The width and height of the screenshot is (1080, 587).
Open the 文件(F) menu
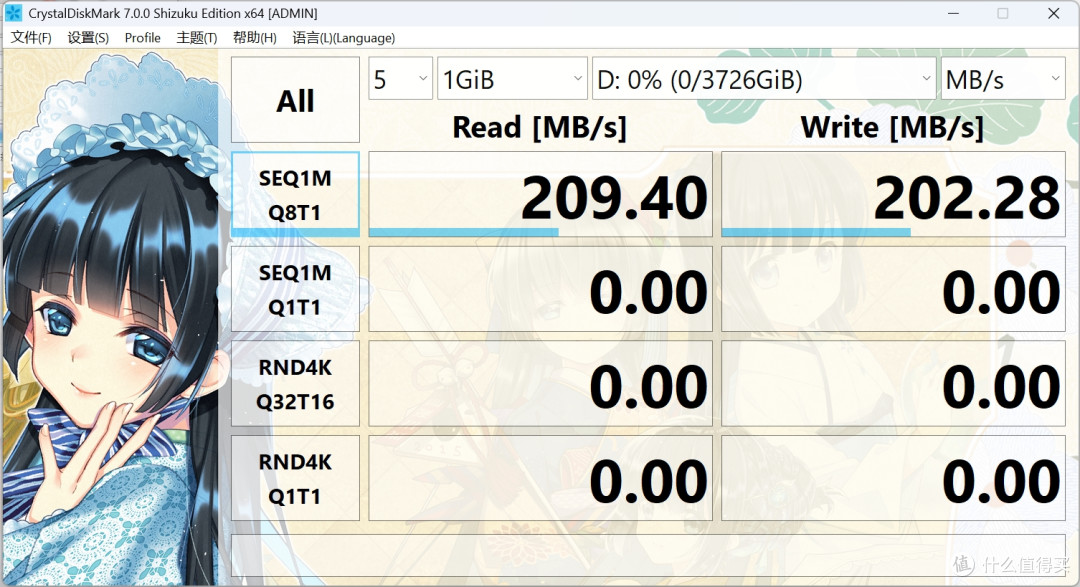pos(31,38)
